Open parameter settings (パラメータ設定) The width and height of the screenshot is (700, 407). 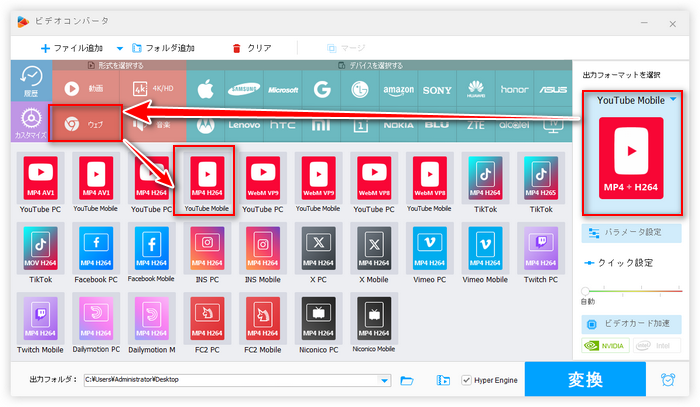(x=631, y=233)
